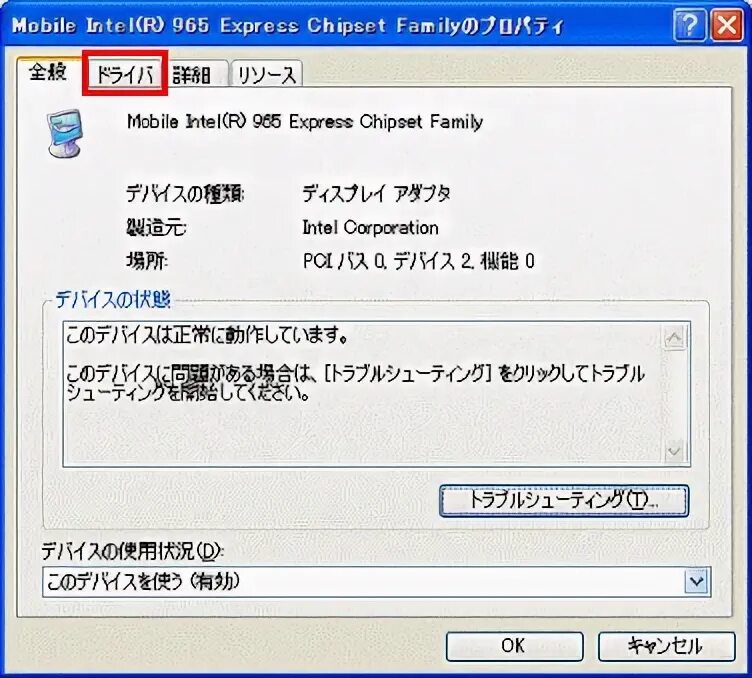Click the PCI バス 0, デバイス 2, 機能 0 text
This screenshot has width=752, height=678.
pyautogui.click(x=418, y=261)
